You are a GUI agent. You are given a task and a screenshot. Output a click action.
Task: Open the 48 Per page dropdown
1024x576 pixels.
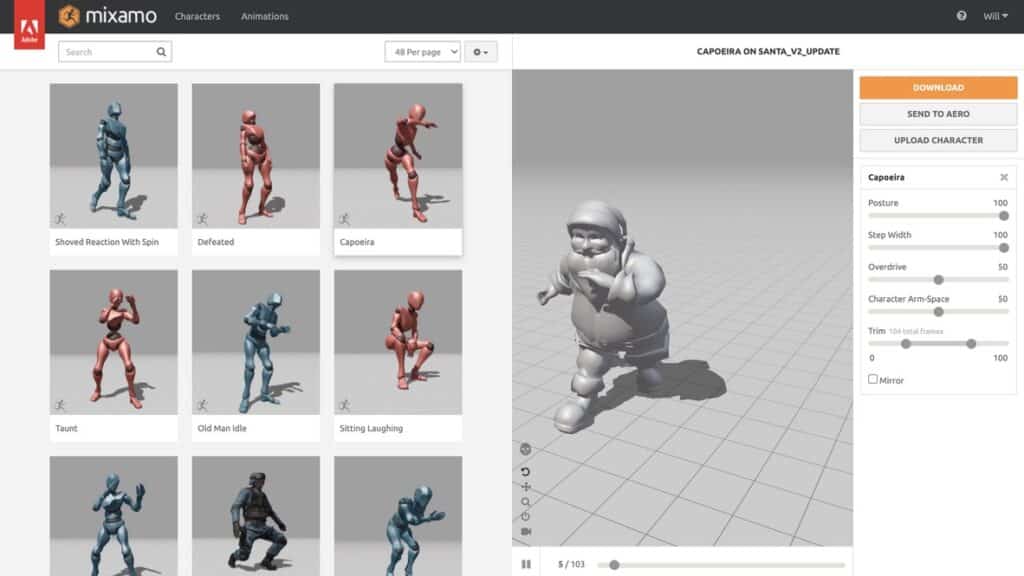[422, 52]
